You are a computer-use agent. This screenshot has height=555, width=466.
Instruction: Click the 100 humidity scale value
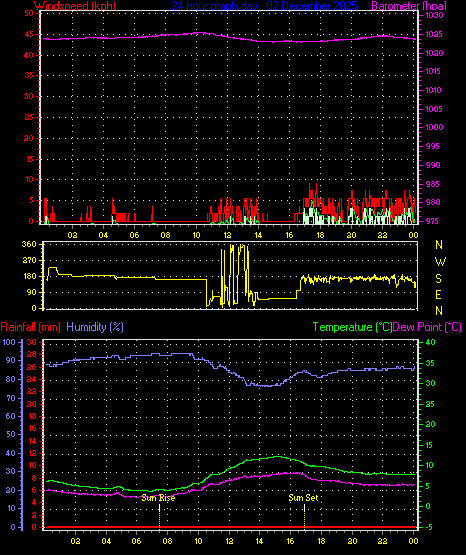click(x=9, y=342)
